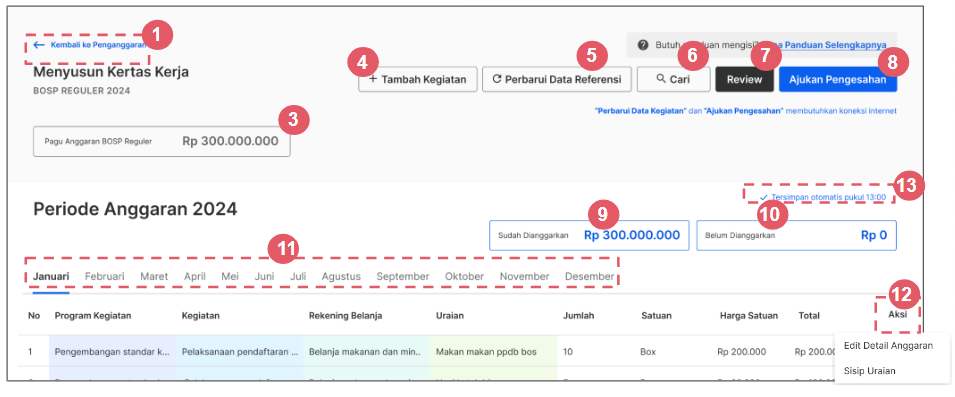Select the Agustus month tab
The image size is (955, 397).
[x=341, y=276]
